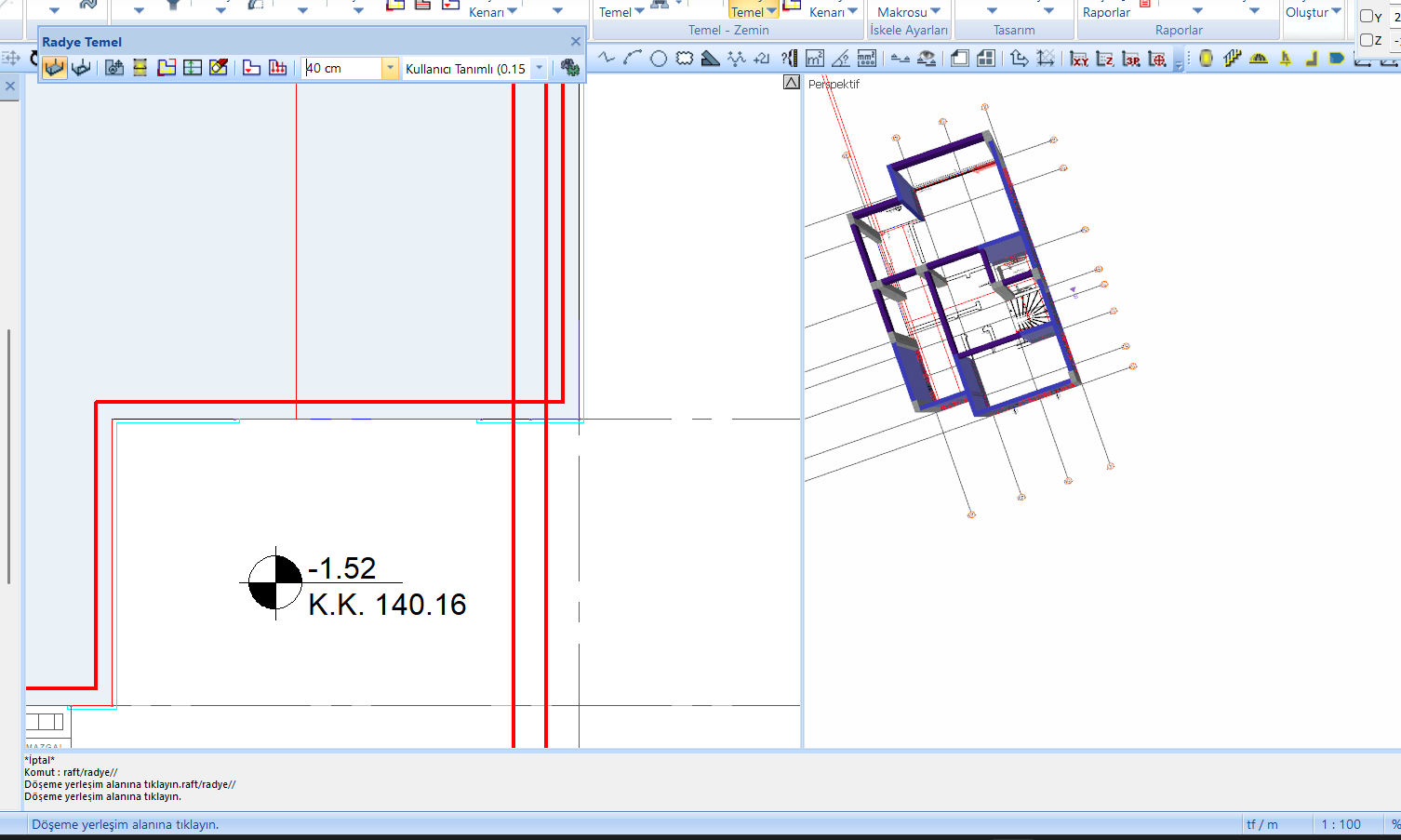The width and height of the screenshot is (1401, 840).
Task: Expand the highlighted Temel dropdown
Action: point(772,11)
